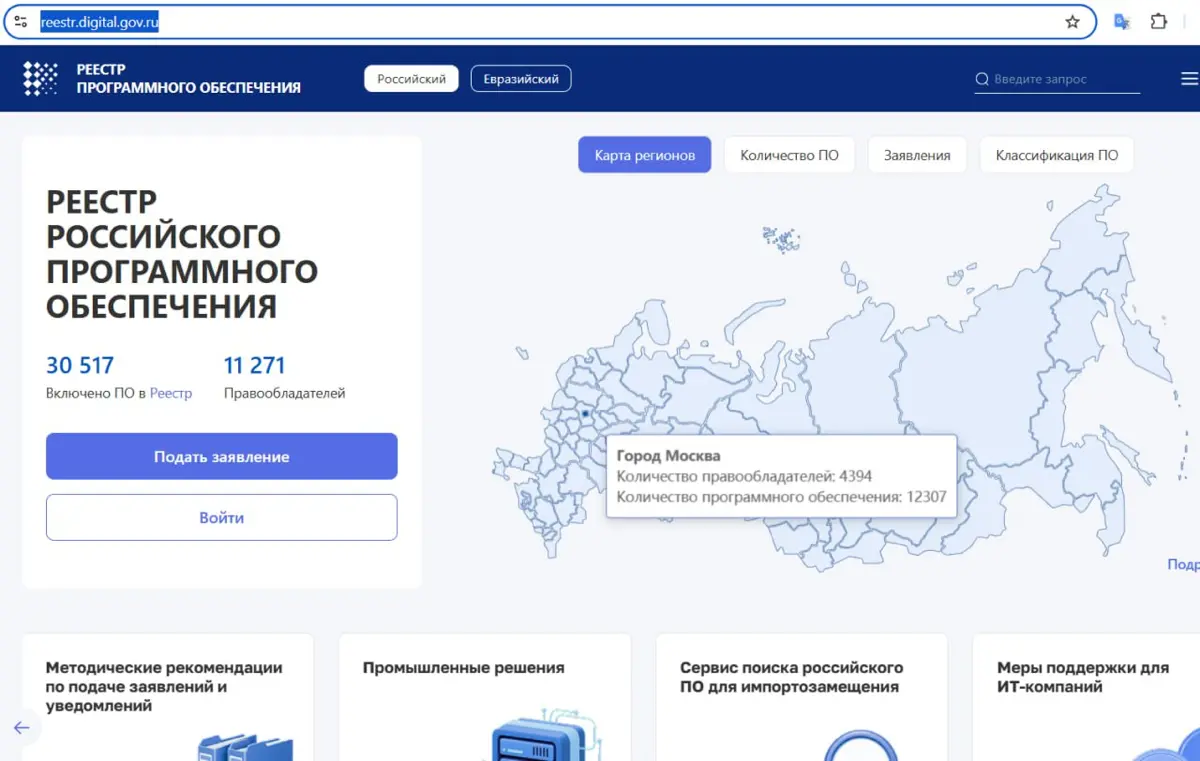Select the Российский registry toggle
The height and width of the screenshot is (761, 1200).
pyautogui.click(x=411, y=79)
